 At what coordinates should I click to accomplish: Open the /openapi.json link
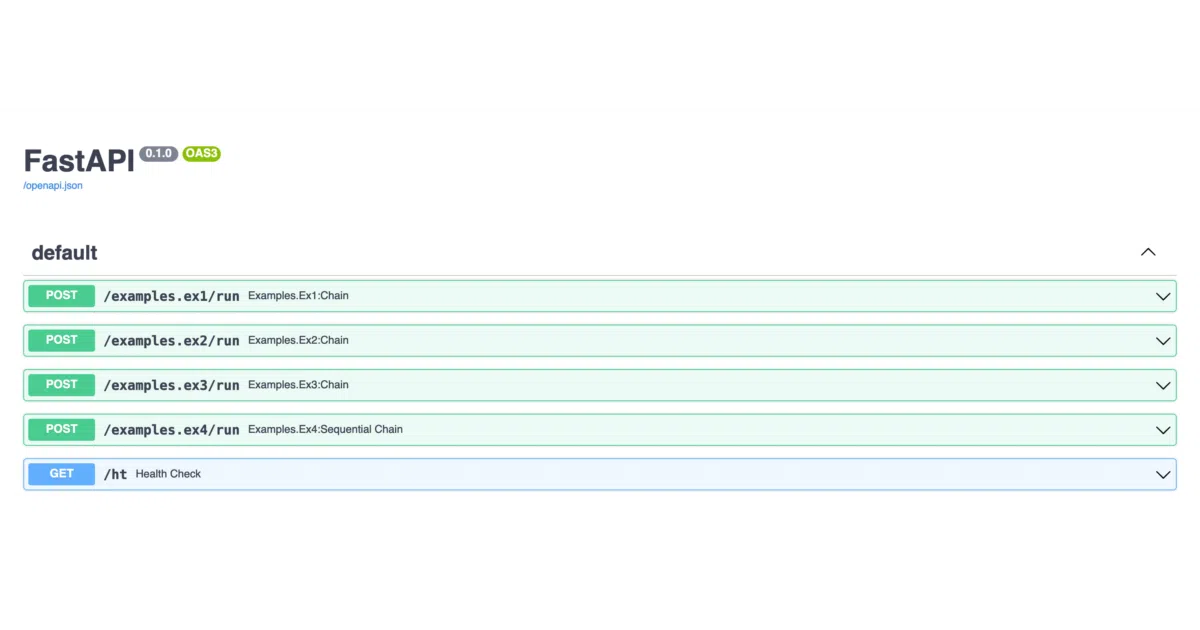point(53,186)
